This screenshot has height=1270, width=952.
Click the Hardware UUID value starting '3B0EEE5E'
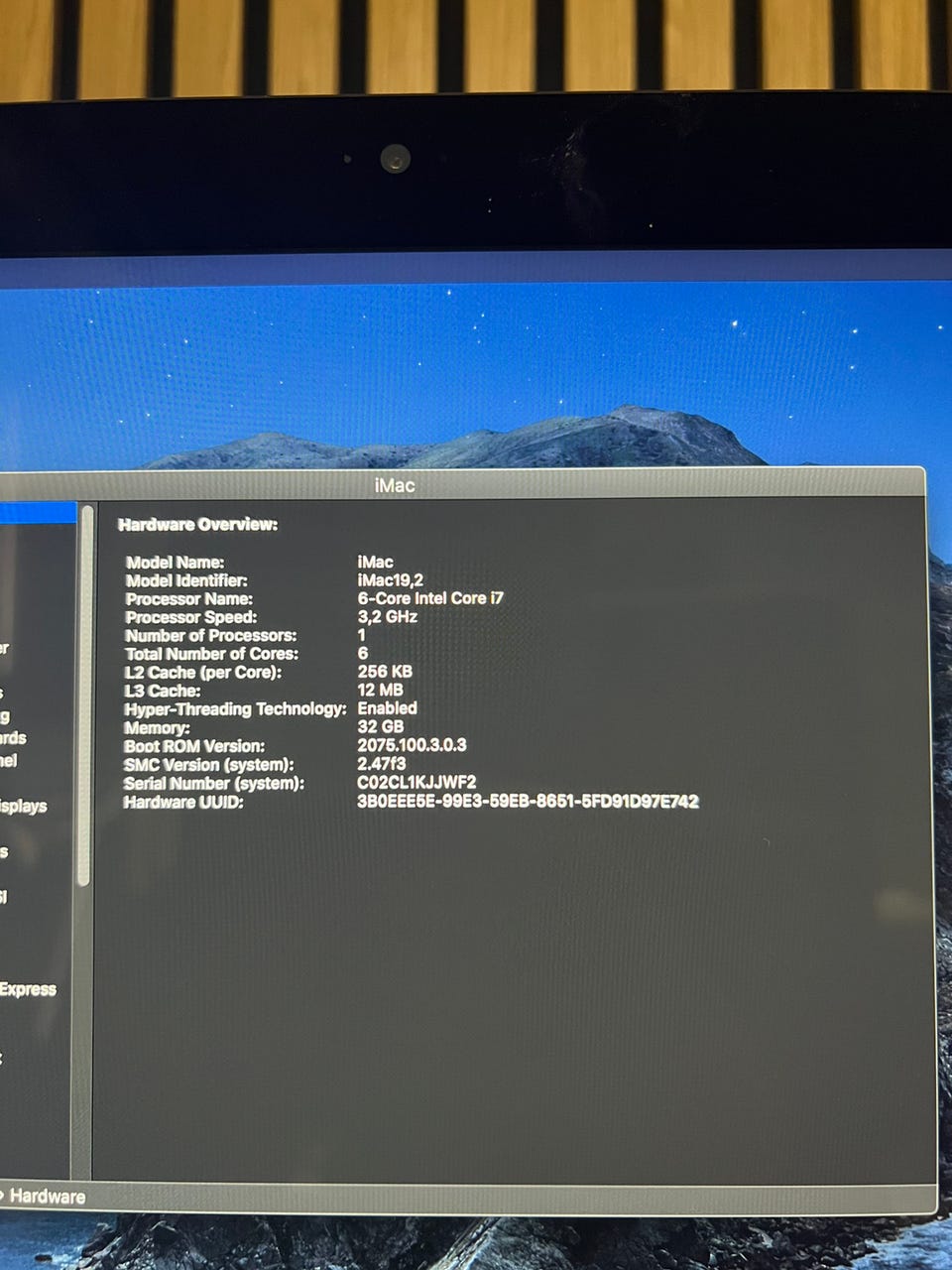coord(528,801)
